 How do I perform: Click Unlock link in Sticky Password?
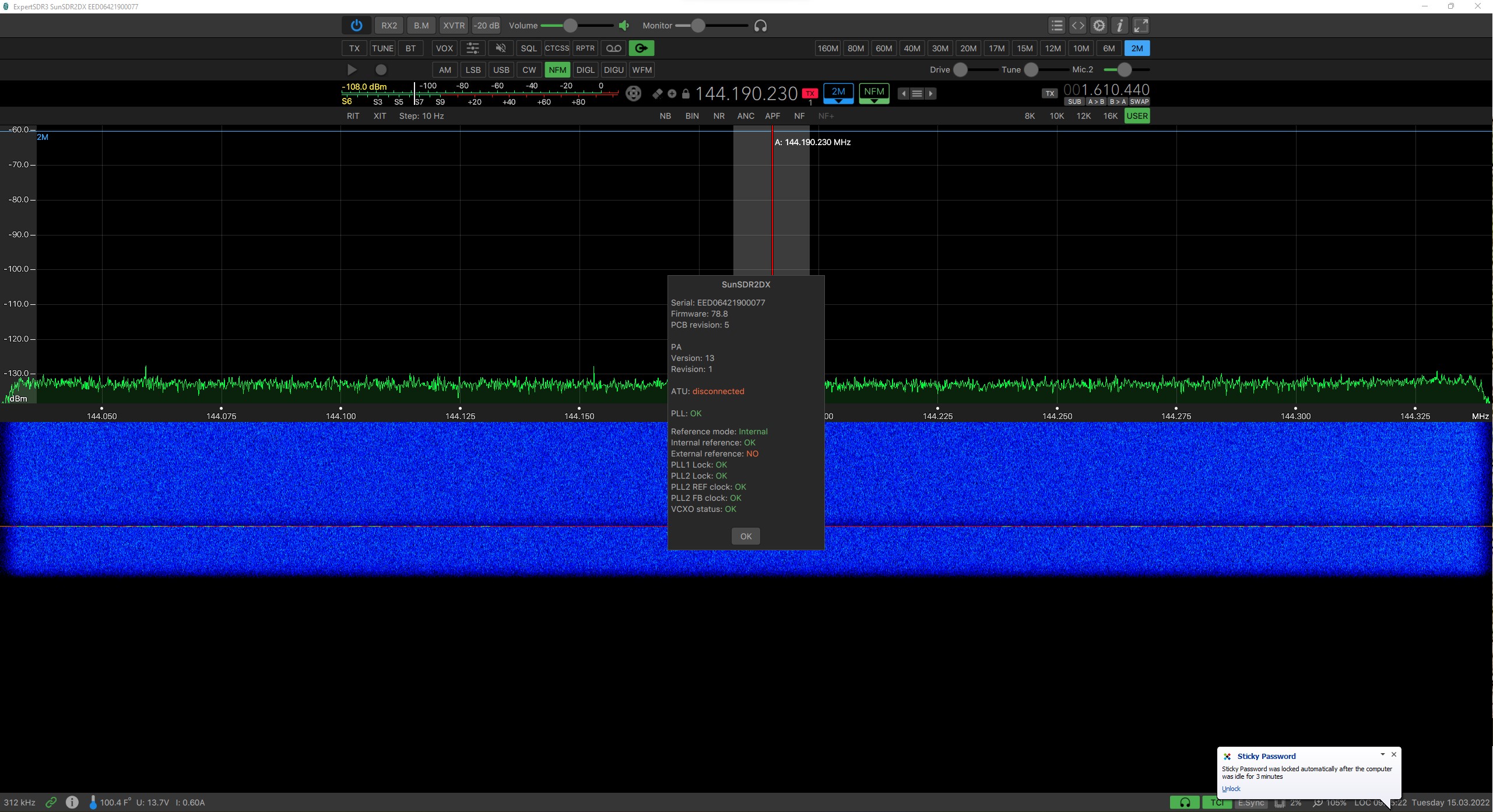pos(1231,789)
